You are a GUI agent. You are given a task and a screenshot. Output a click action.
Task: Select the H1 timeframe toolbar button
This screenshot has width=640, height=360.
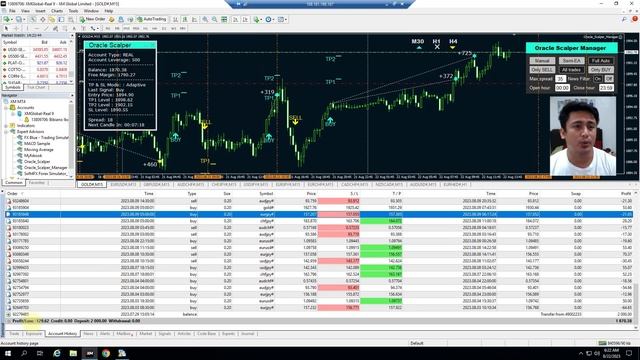pos(145,29)
